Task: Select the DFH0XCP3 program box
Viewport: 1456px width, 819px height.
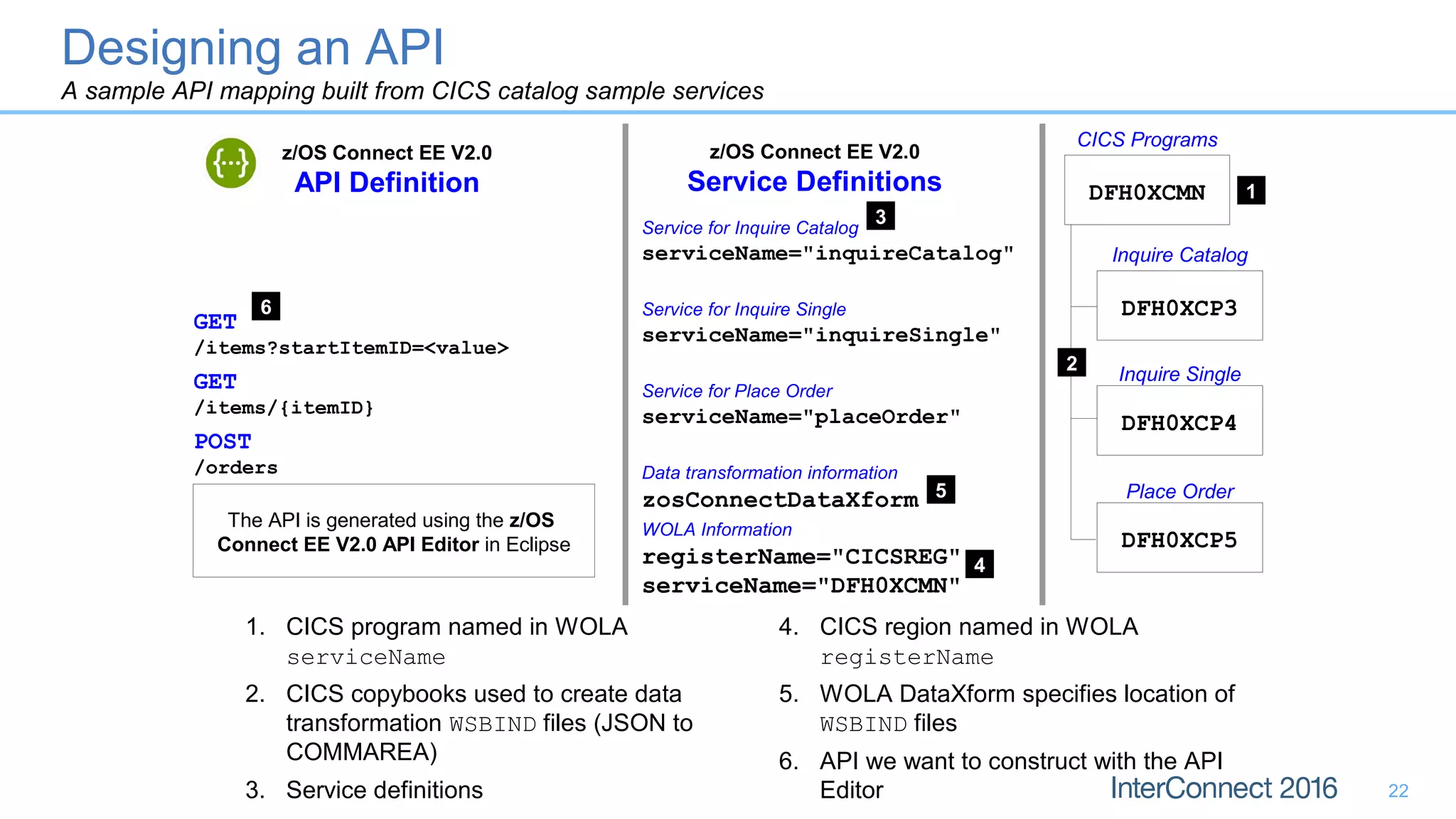Action: (x=1179, y=306)
